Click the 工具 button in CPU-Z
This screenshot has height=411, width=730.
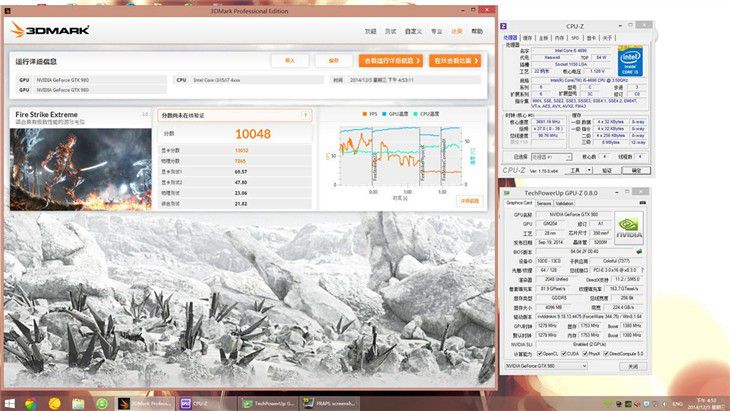coord(575,170)
